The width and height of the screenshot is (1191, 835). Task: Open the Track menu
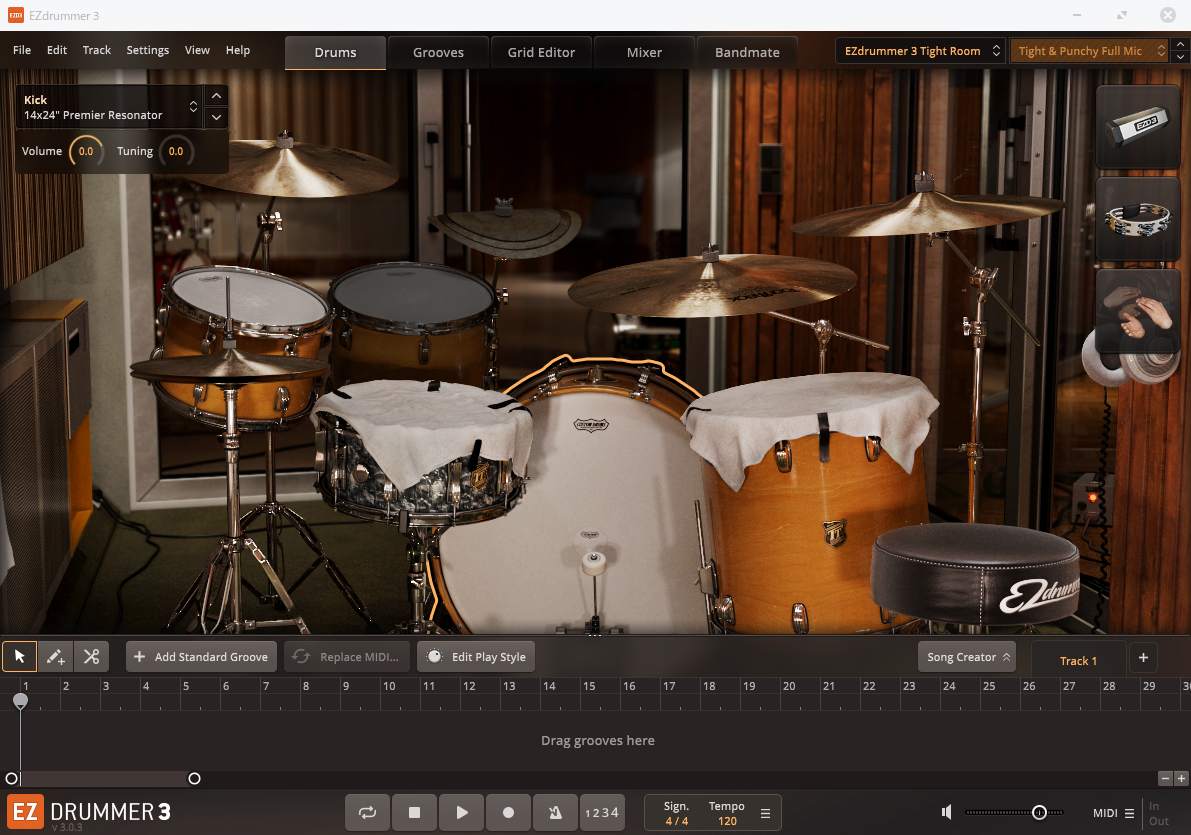coord(97,50)
